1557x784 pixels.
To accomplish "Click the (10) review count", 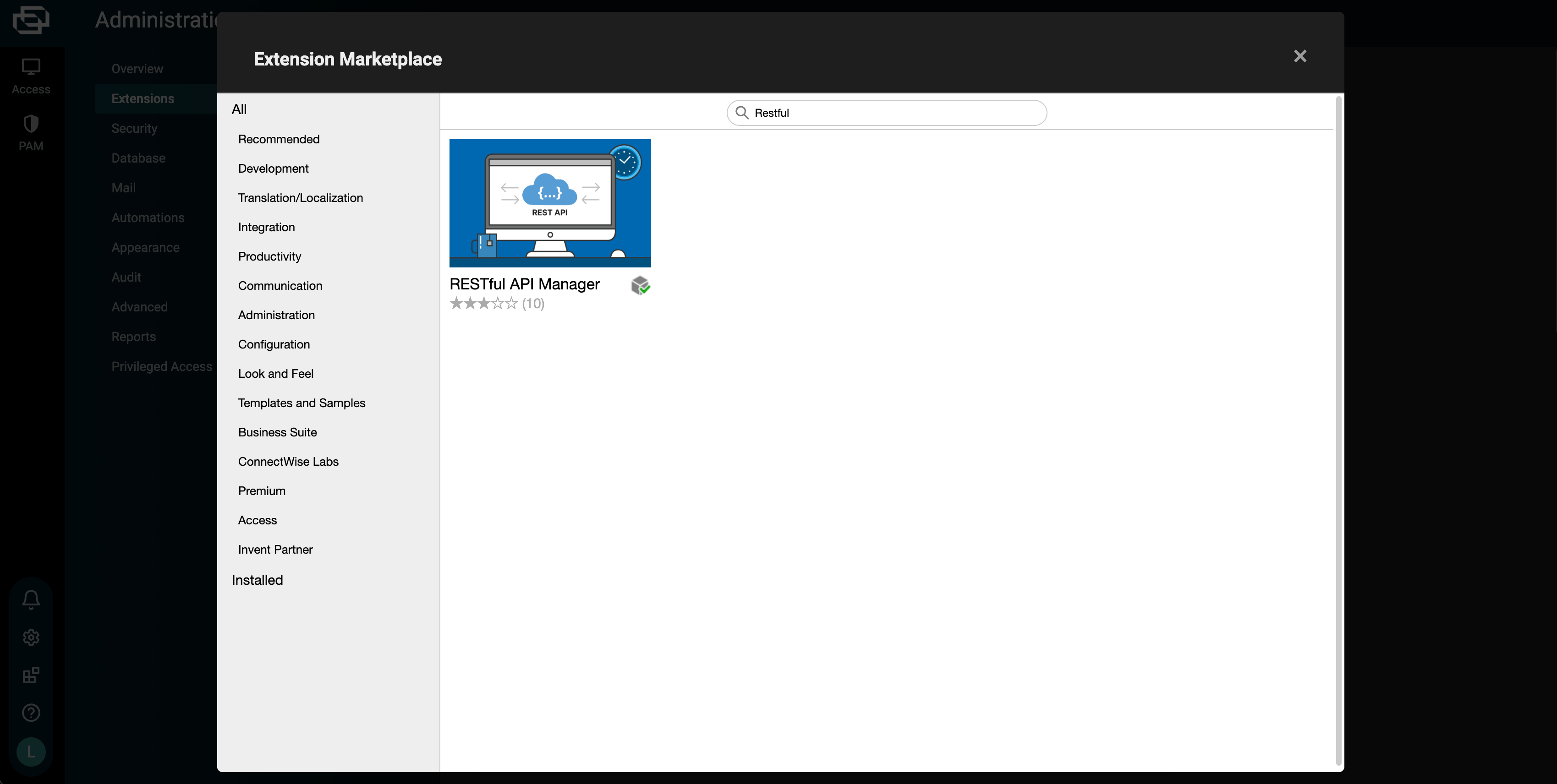I will [532, 303].
